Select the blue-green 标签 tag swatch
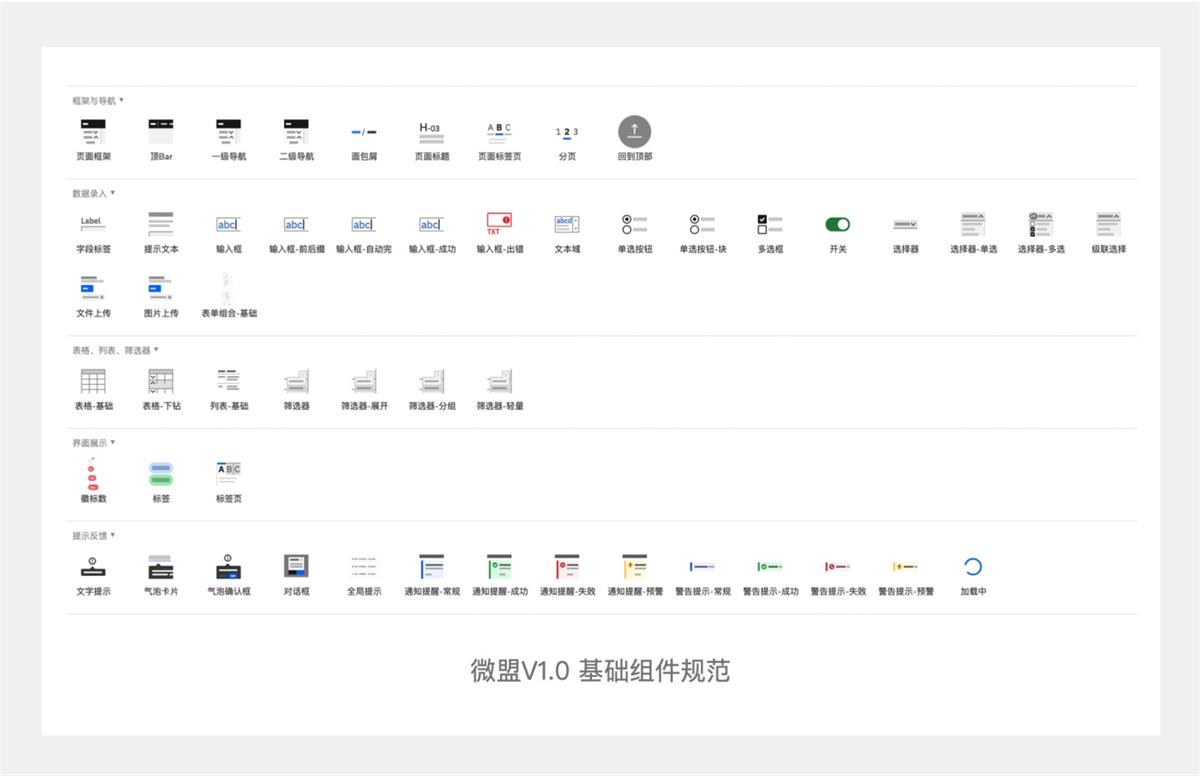 [161, 474]
